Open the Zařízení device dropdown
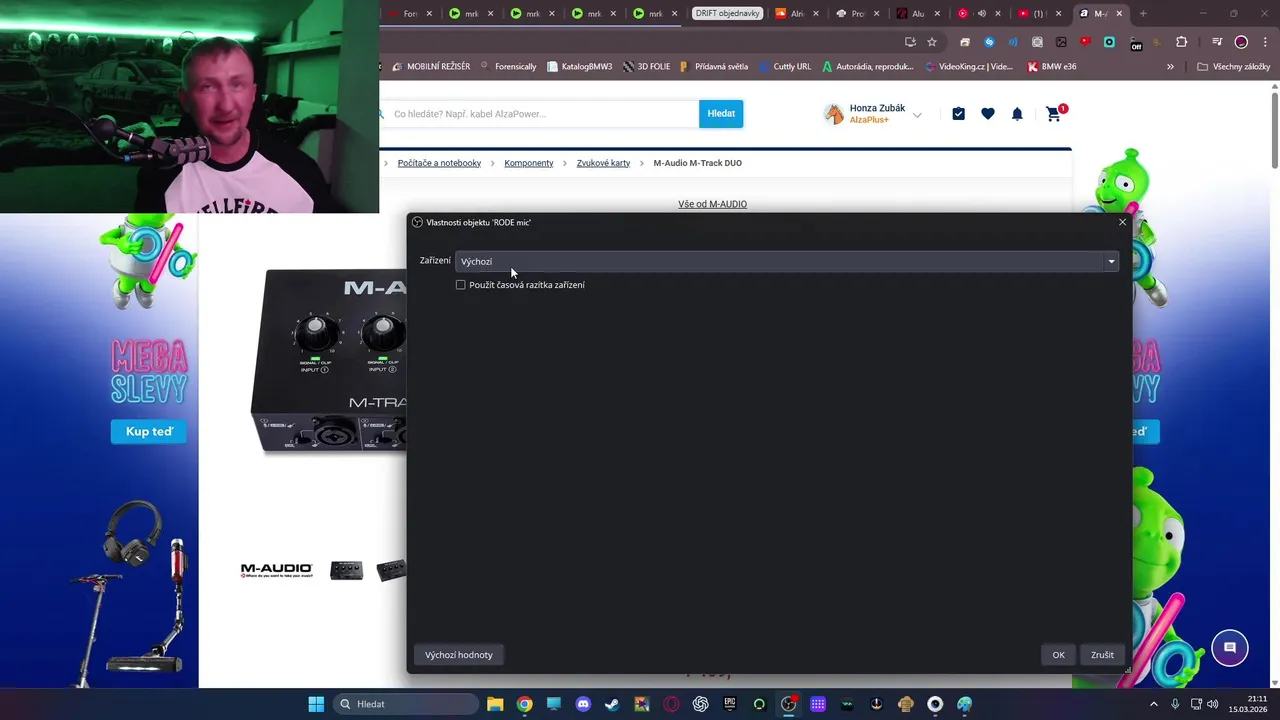 tap(787, 261)
